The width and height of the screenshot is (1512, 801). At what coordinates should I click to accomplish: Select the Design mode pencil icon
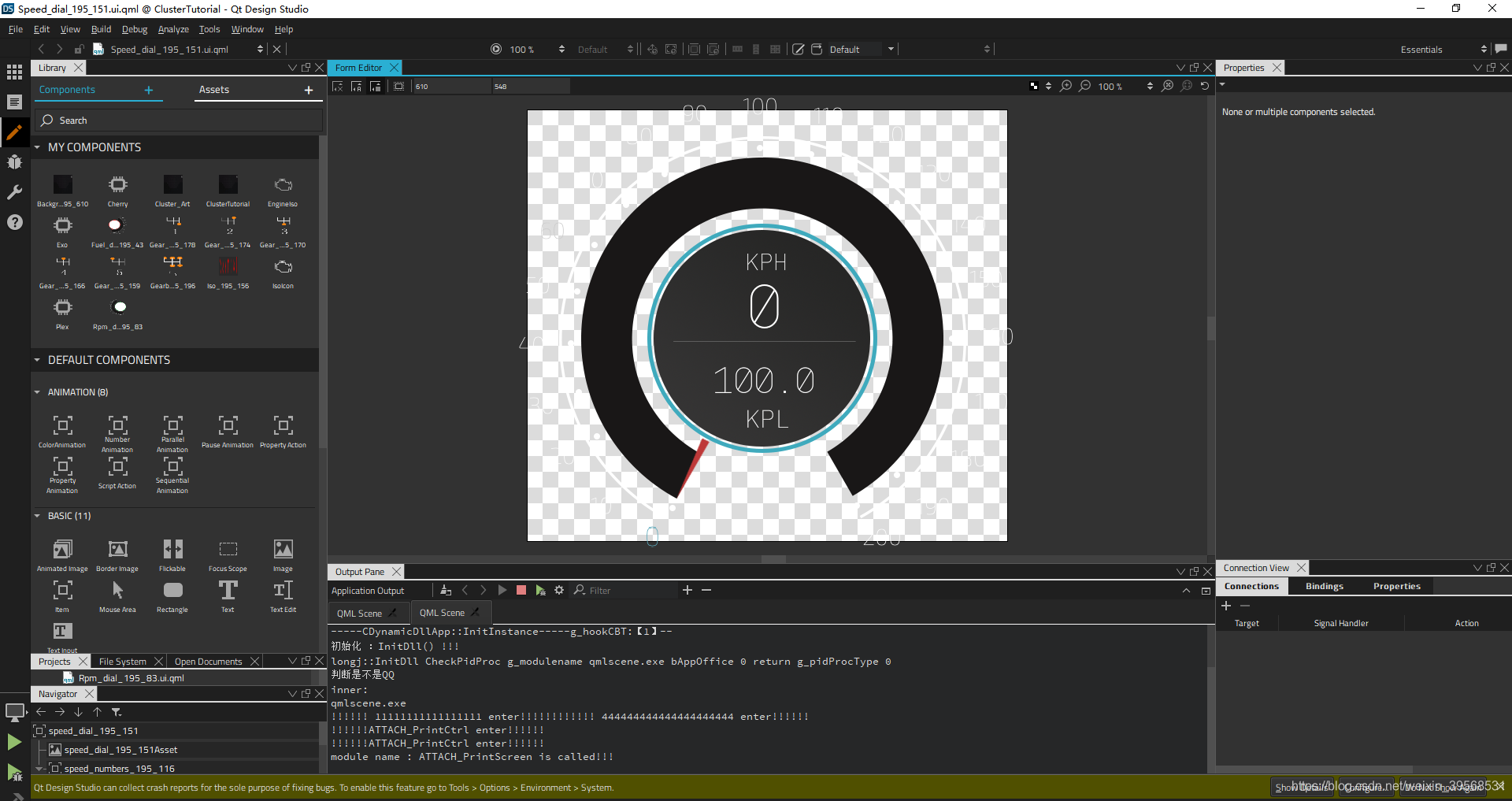click(14, 132)
